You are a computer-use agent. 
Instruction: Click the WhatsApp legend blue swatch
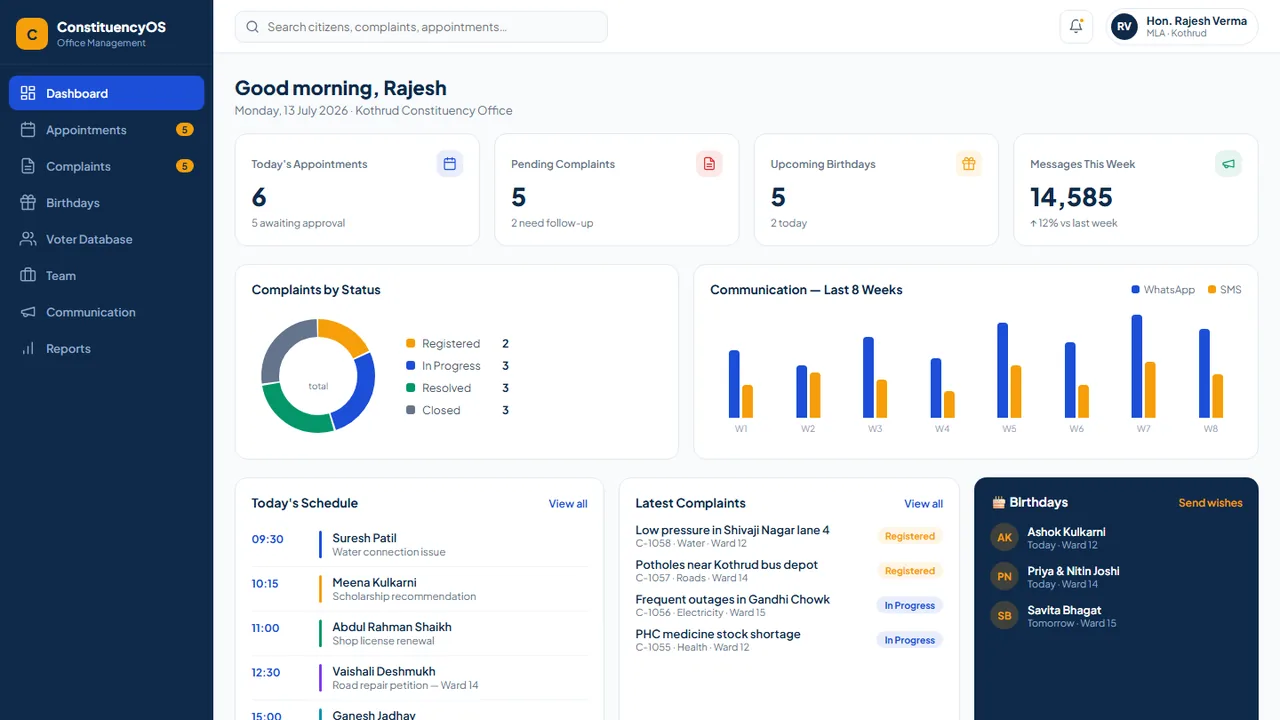pyautogui.click(x=1135, y=290)
